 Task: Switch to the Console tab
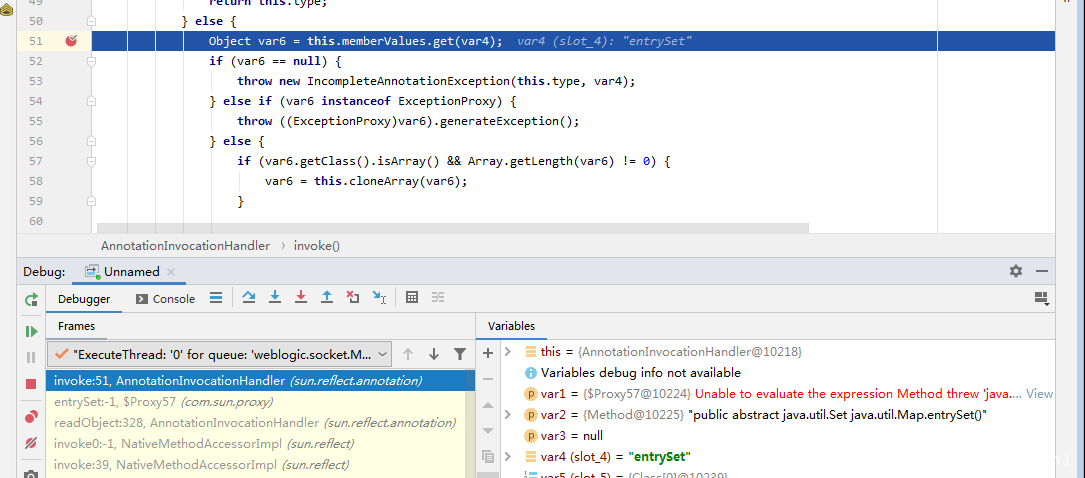164,299
